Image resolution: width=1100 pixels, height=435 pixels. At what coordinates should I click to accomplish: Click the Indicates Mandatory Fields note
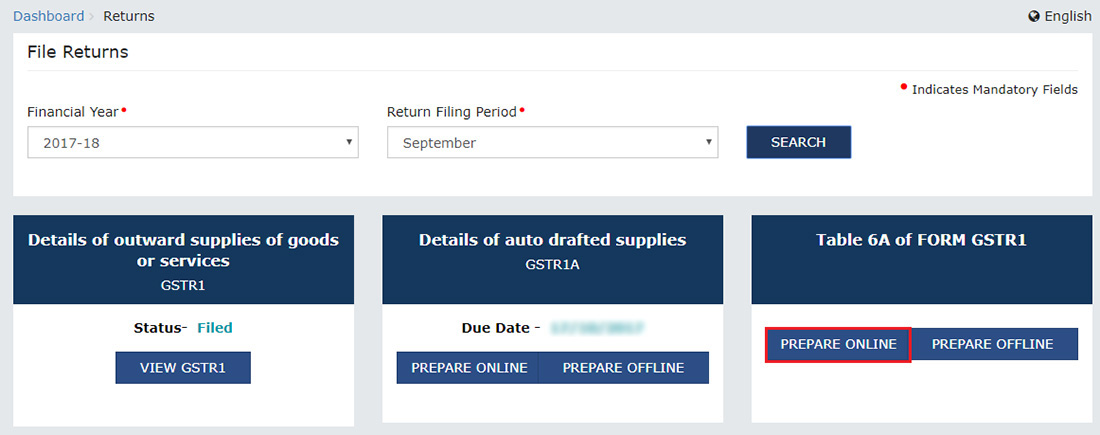pyautogui.click(x=994, y=90)
